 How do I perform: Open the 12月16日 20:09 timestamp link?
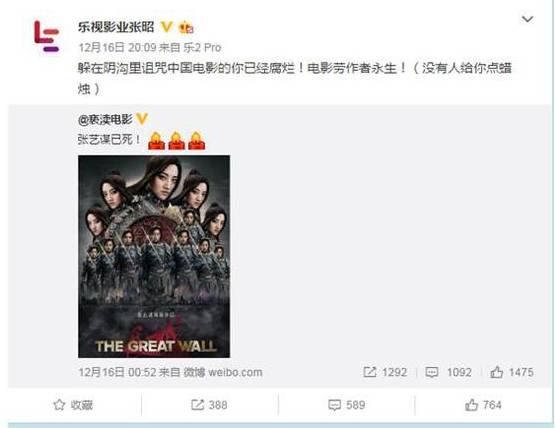tap(117, 47)
